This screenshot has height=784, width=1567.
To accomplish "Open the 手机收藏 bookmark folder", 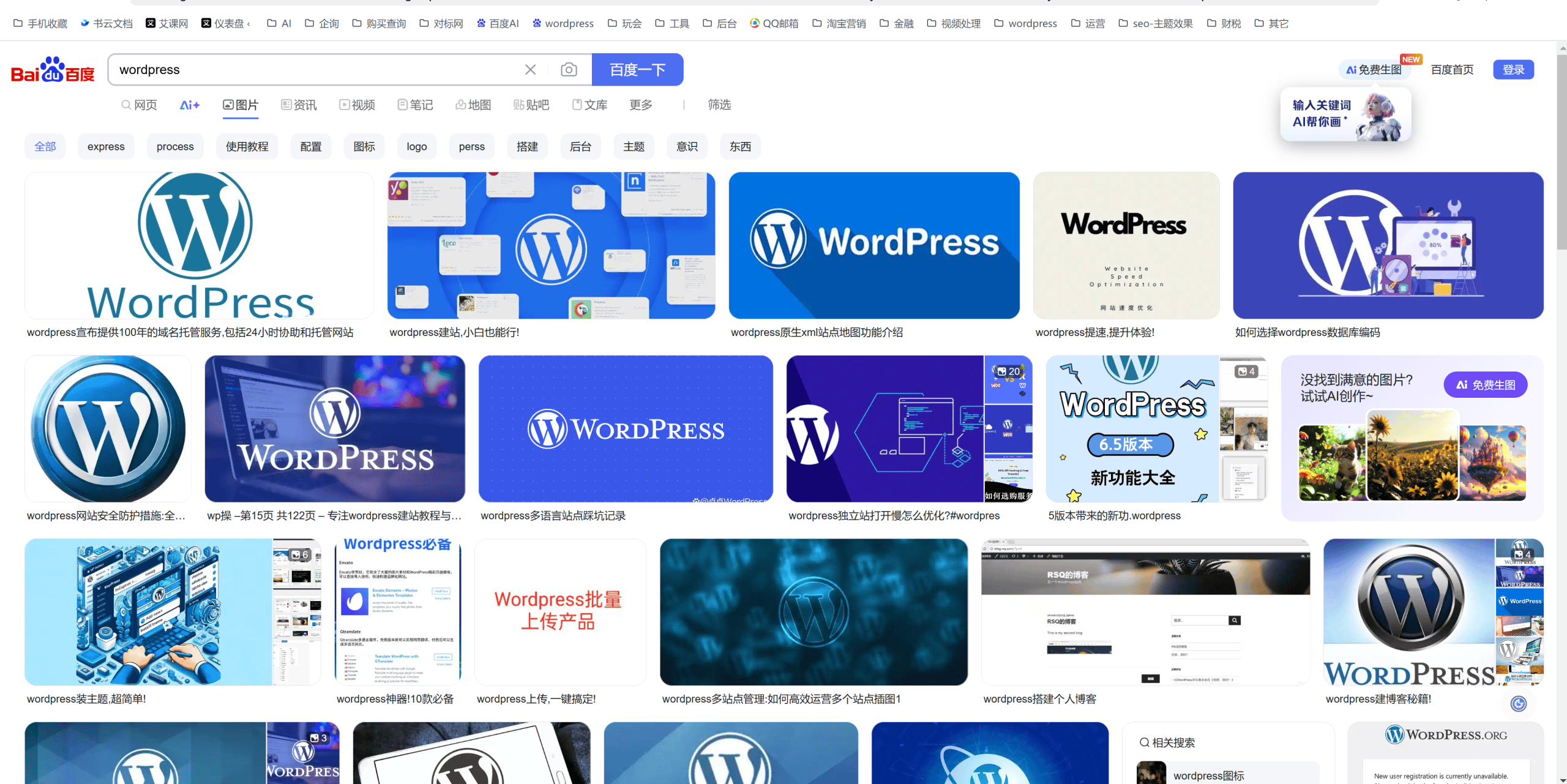I will 40,23.
